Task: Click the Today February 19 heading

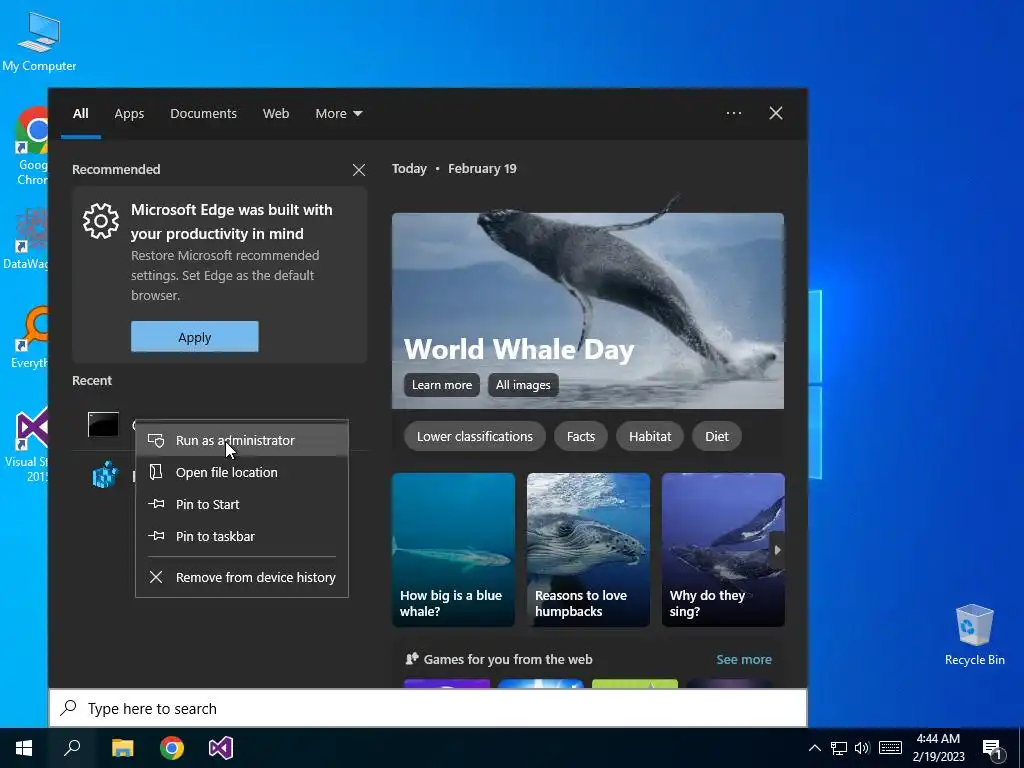Action: pos(454,168)
